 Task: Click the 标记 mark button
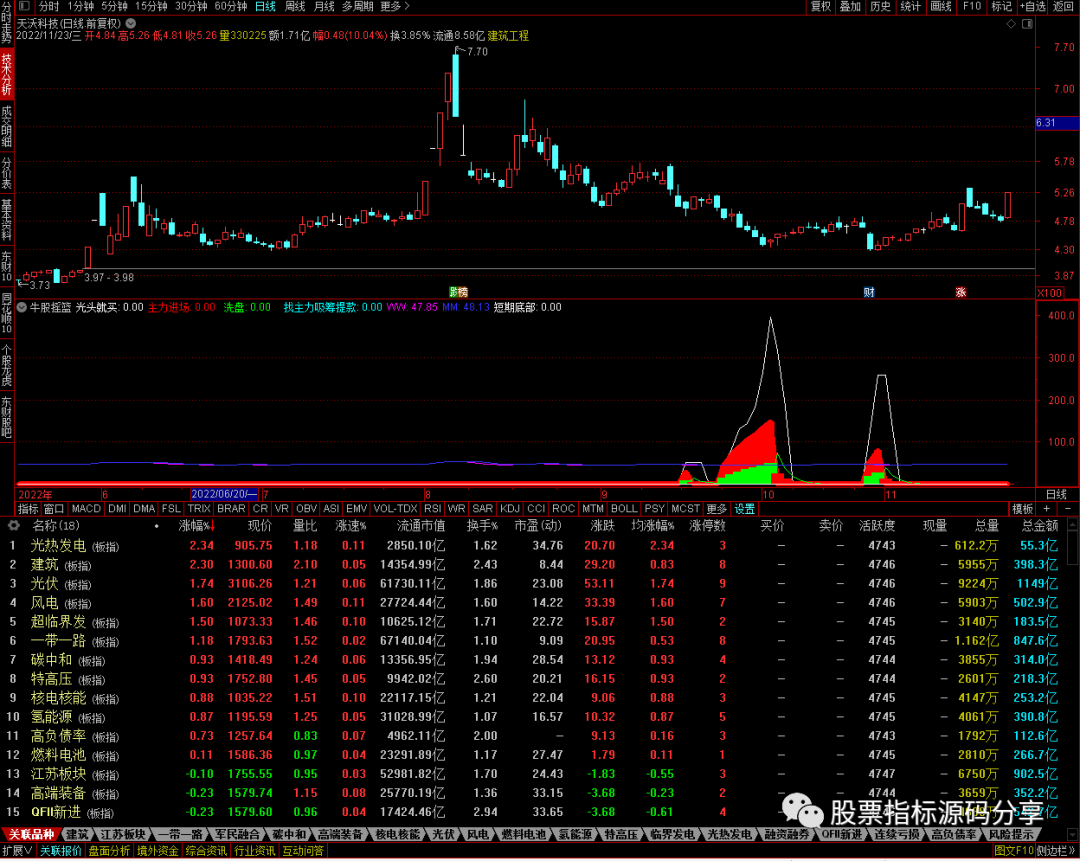(x=1001, y=6)
